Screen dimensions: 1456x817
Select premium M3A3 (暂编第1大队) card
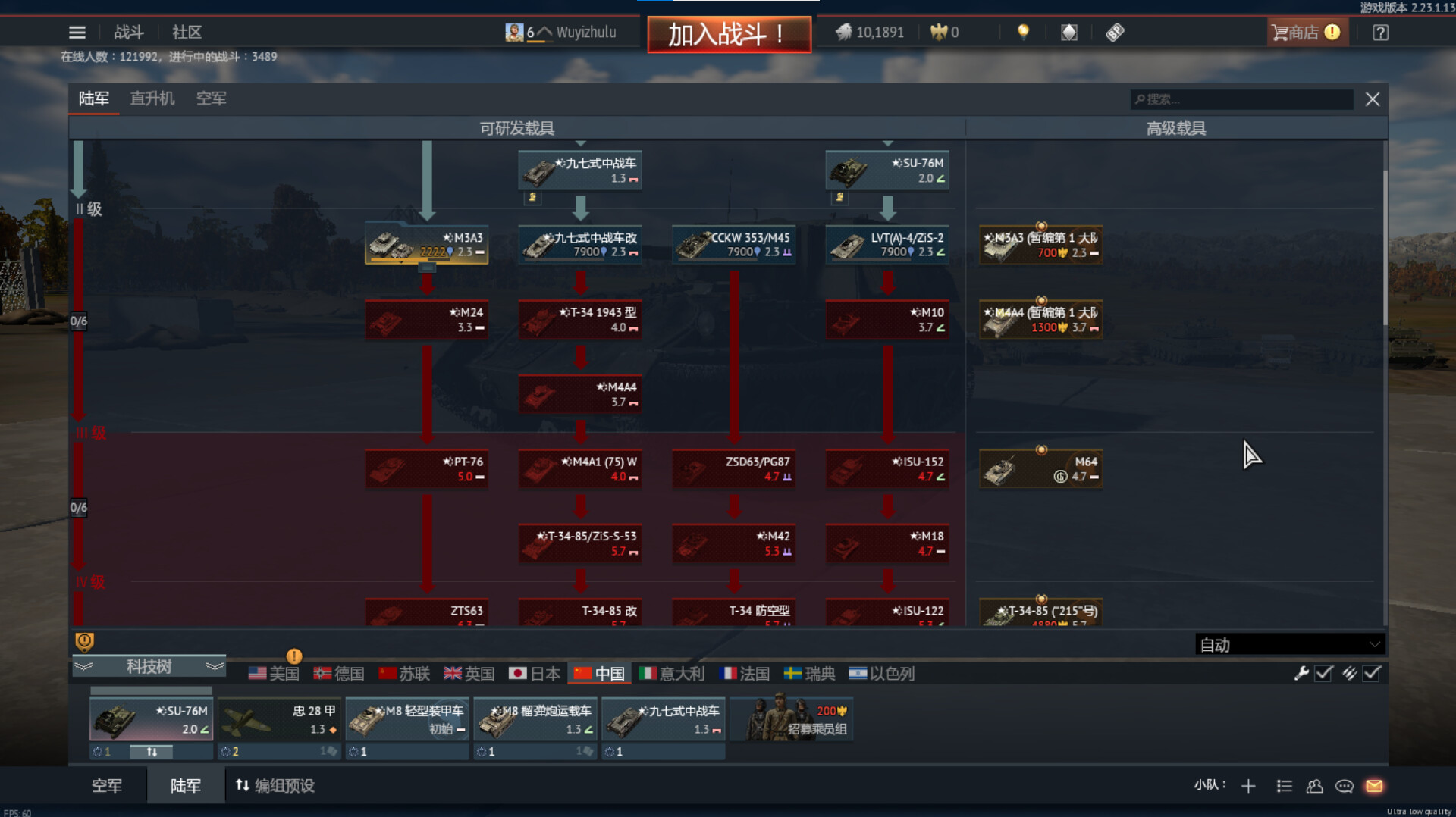click(x=1040, y=244)
